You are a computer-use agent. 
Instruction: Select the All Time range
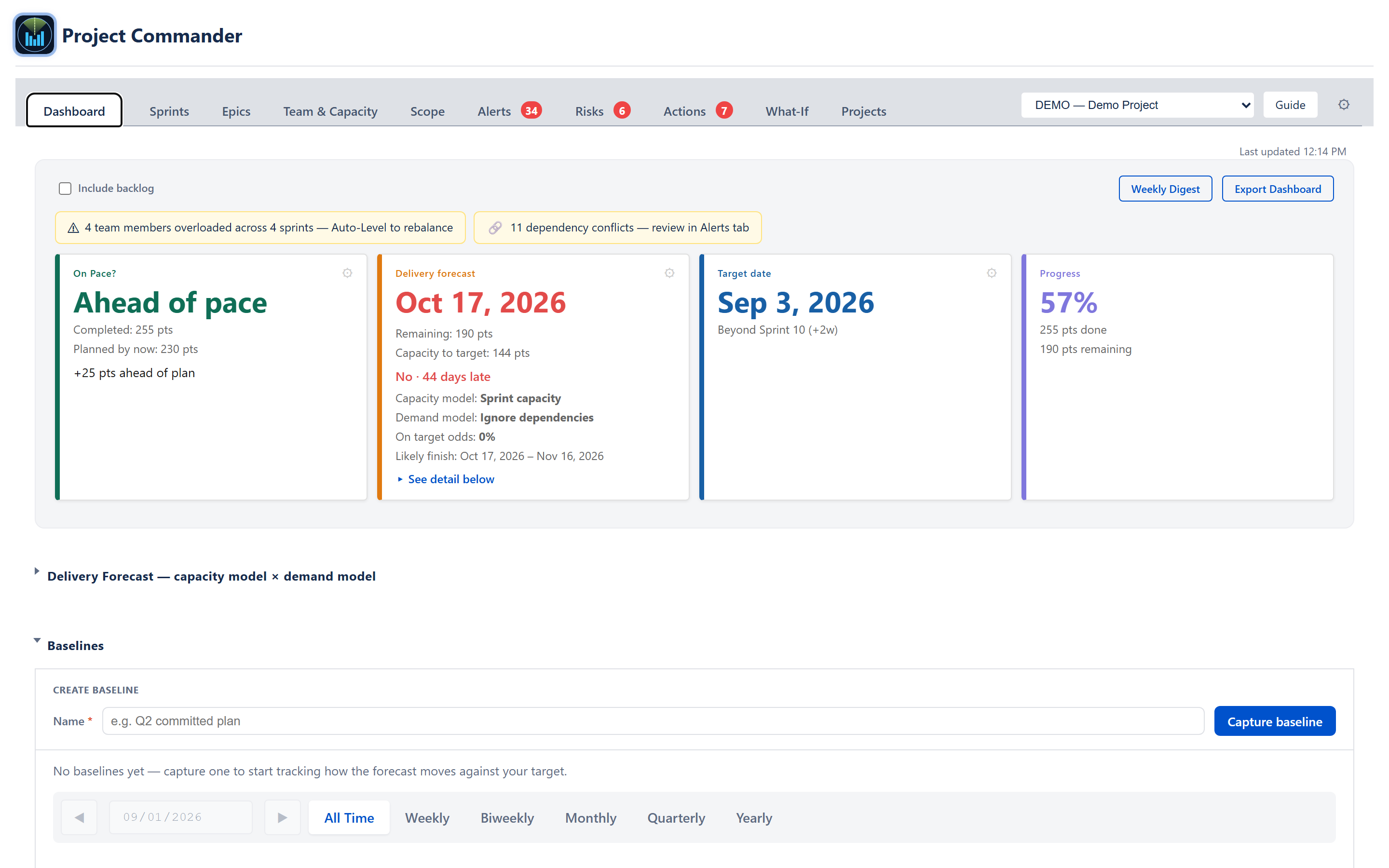[349, 817]
